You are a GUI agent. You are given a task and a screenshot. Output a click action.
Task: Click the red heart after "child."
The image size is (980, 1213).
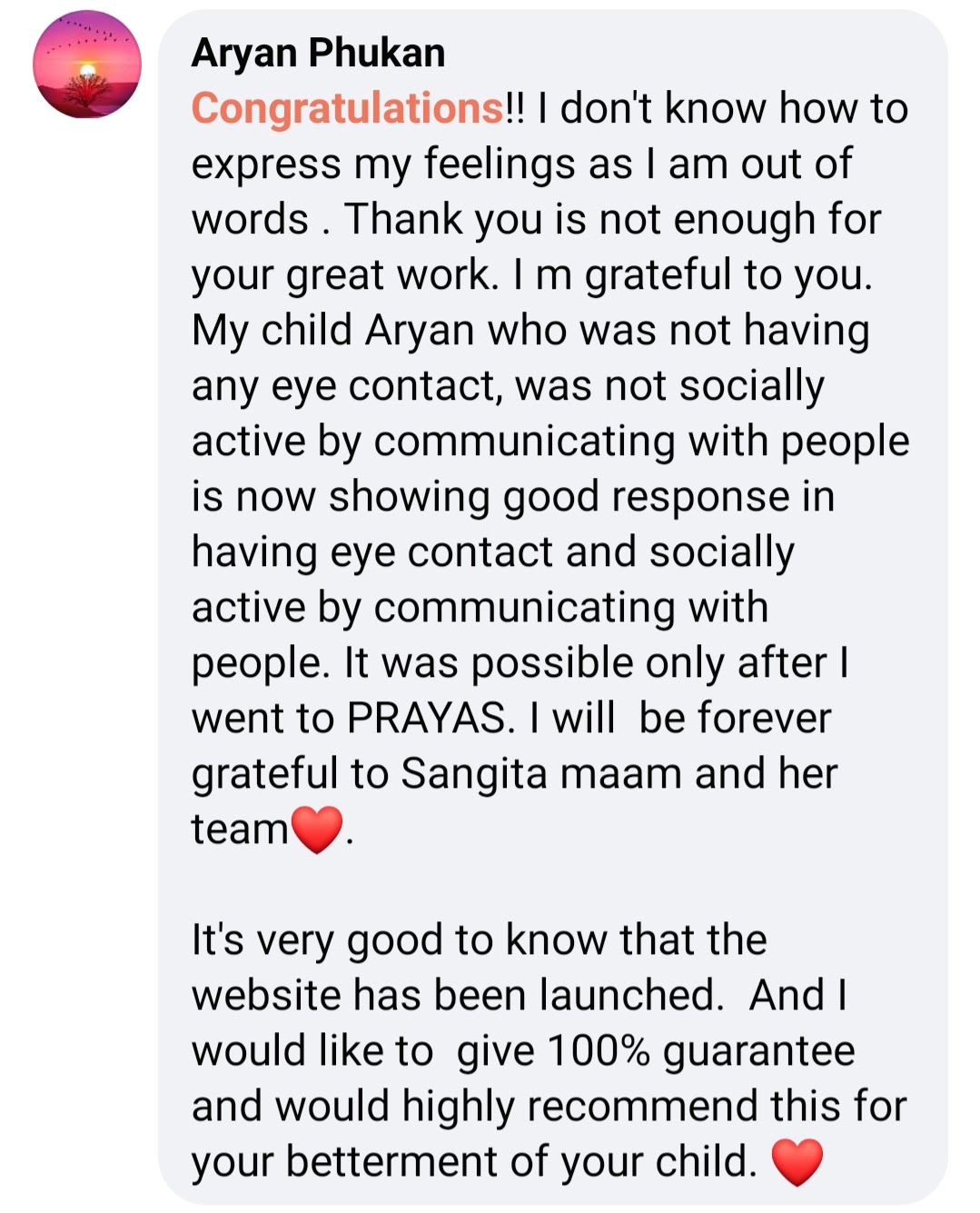point(797,1162)
